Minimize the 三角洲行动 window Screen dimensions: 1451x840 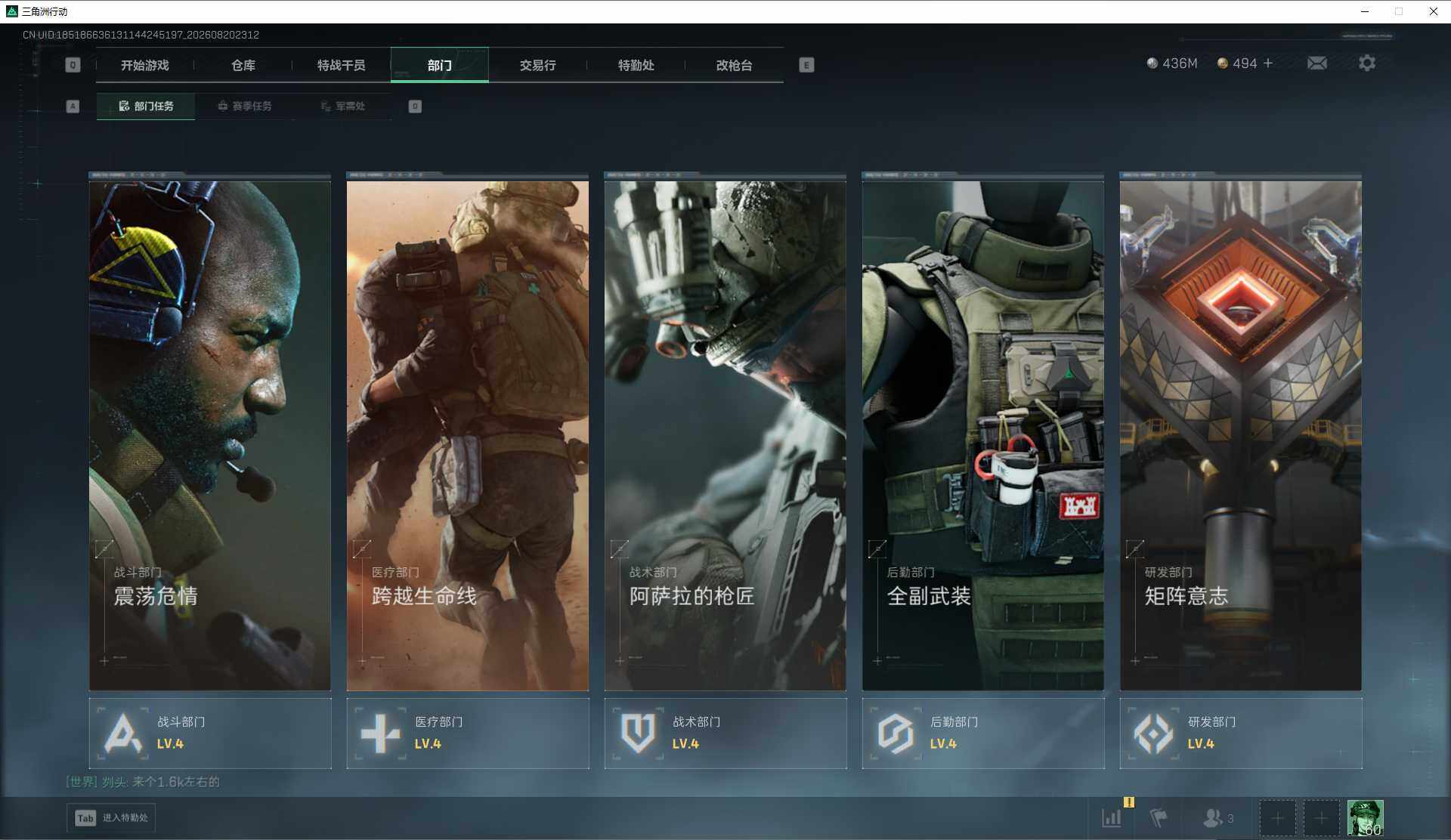tap(1365, 11)
